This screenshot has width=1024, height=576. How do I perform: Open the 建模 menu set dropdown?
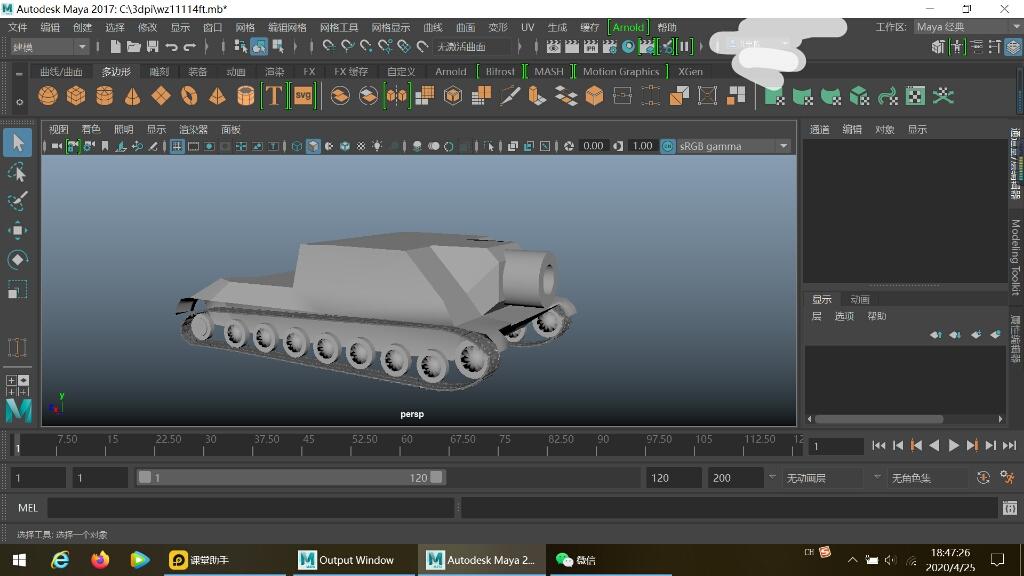tap(50, 46)
